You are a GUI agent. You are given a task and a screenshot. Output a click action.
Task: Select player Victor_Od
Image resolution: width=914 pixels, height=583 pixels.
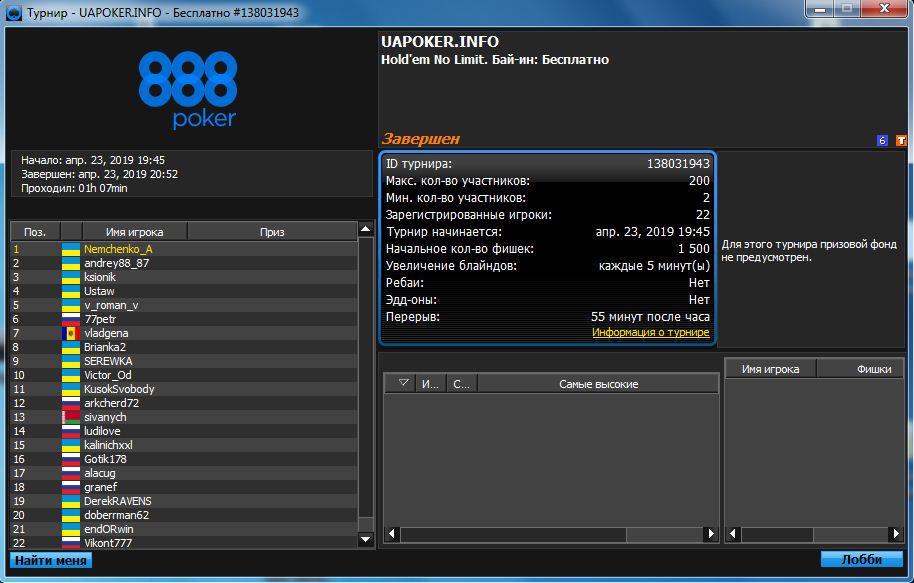184,375
